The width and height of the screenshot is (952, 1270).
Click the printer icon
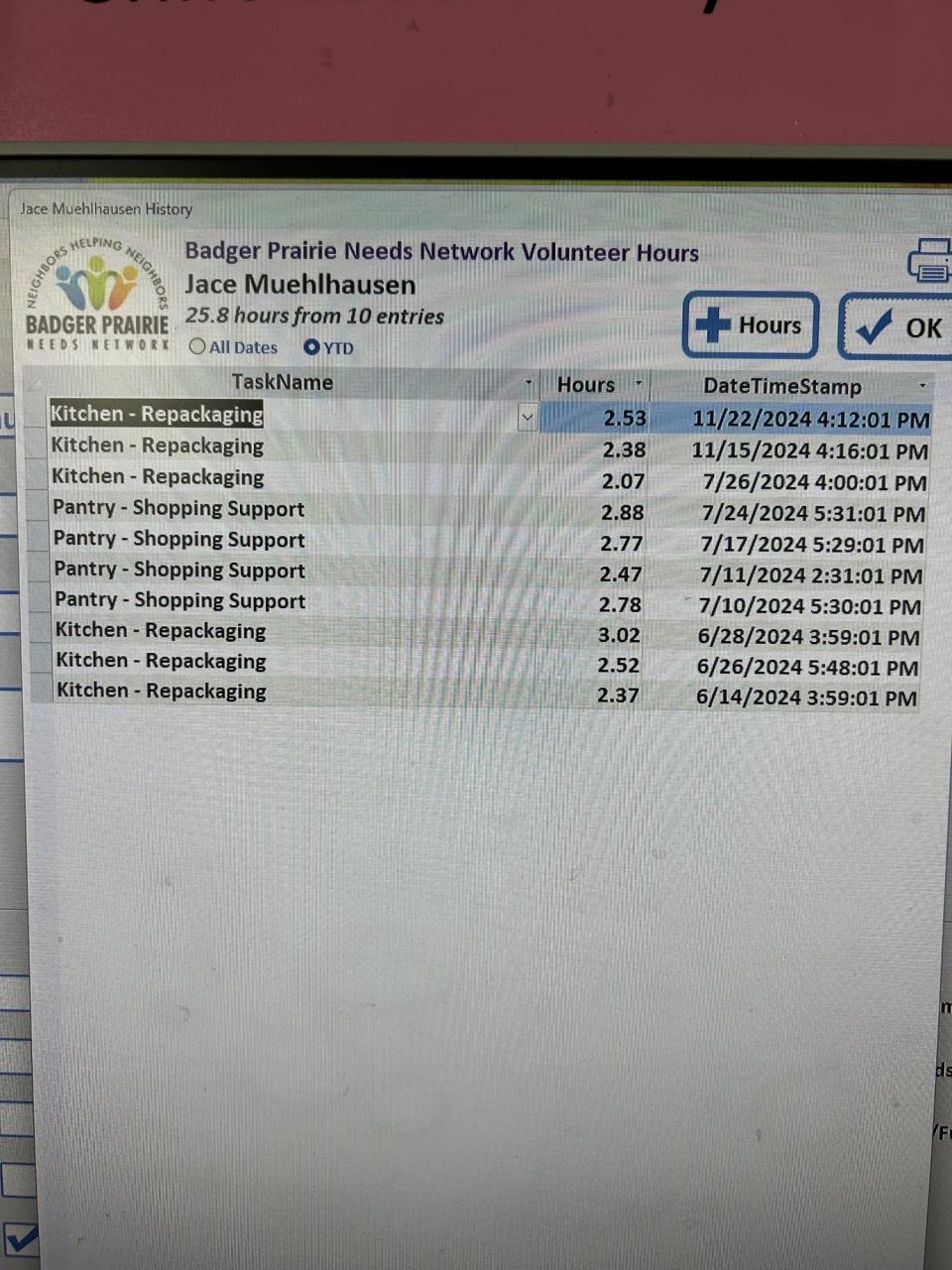931,262
